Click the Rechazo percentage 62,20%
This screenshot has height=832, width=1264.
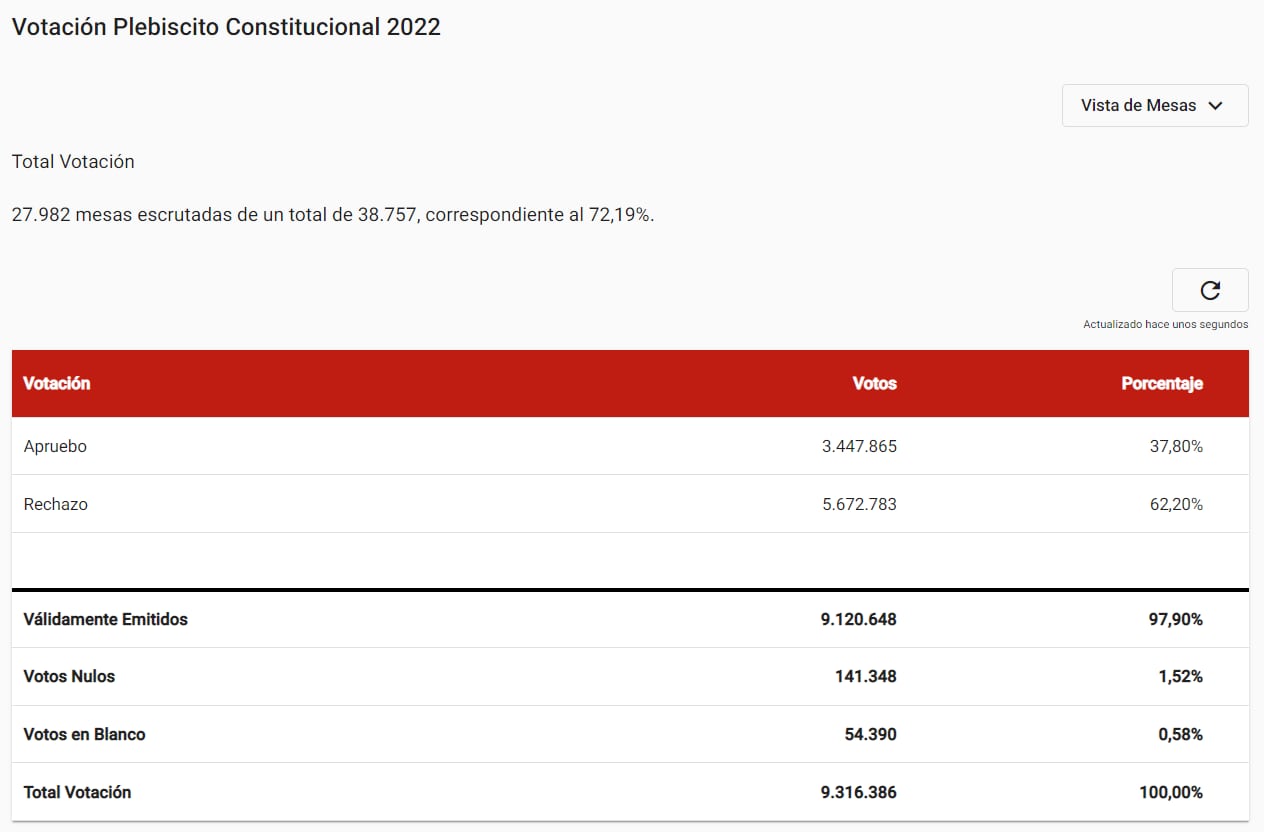click(1177, 504)
